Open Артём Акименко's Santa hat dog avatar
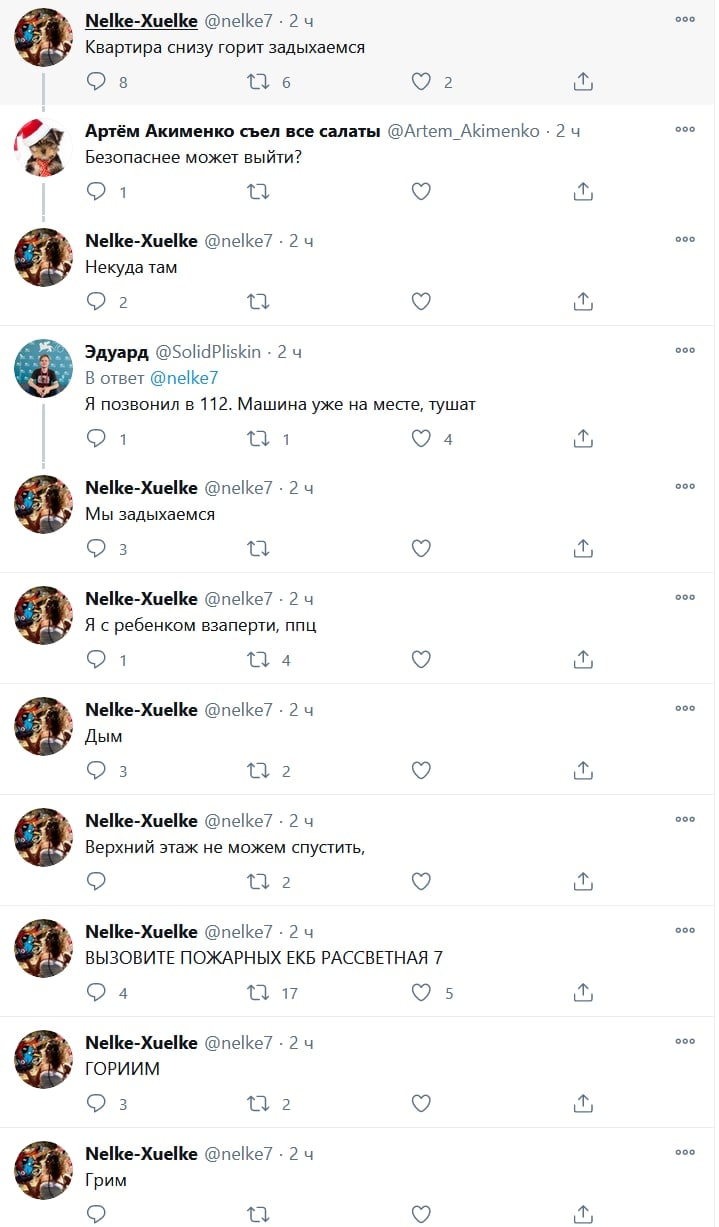Screen dimensions: 719x1227 point(43,148)
